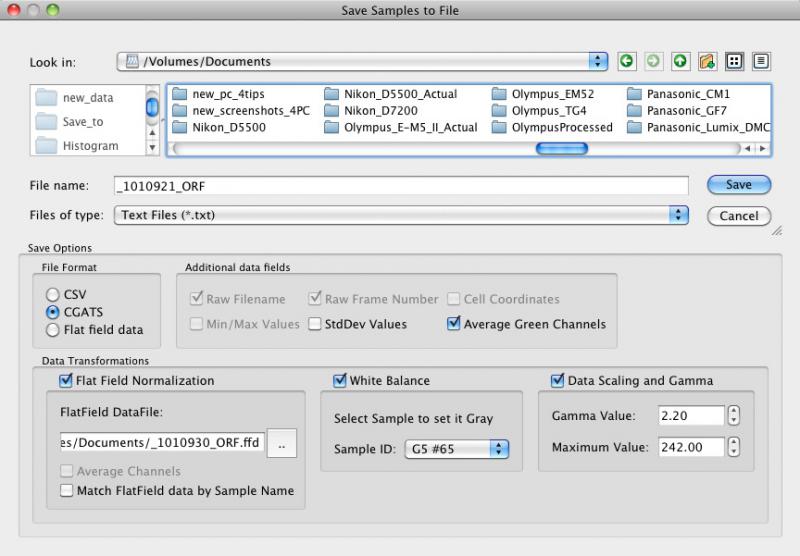The width and height of the screenshot is (800, 556).
Task: Go up one directory level
Action: [680, 62]
